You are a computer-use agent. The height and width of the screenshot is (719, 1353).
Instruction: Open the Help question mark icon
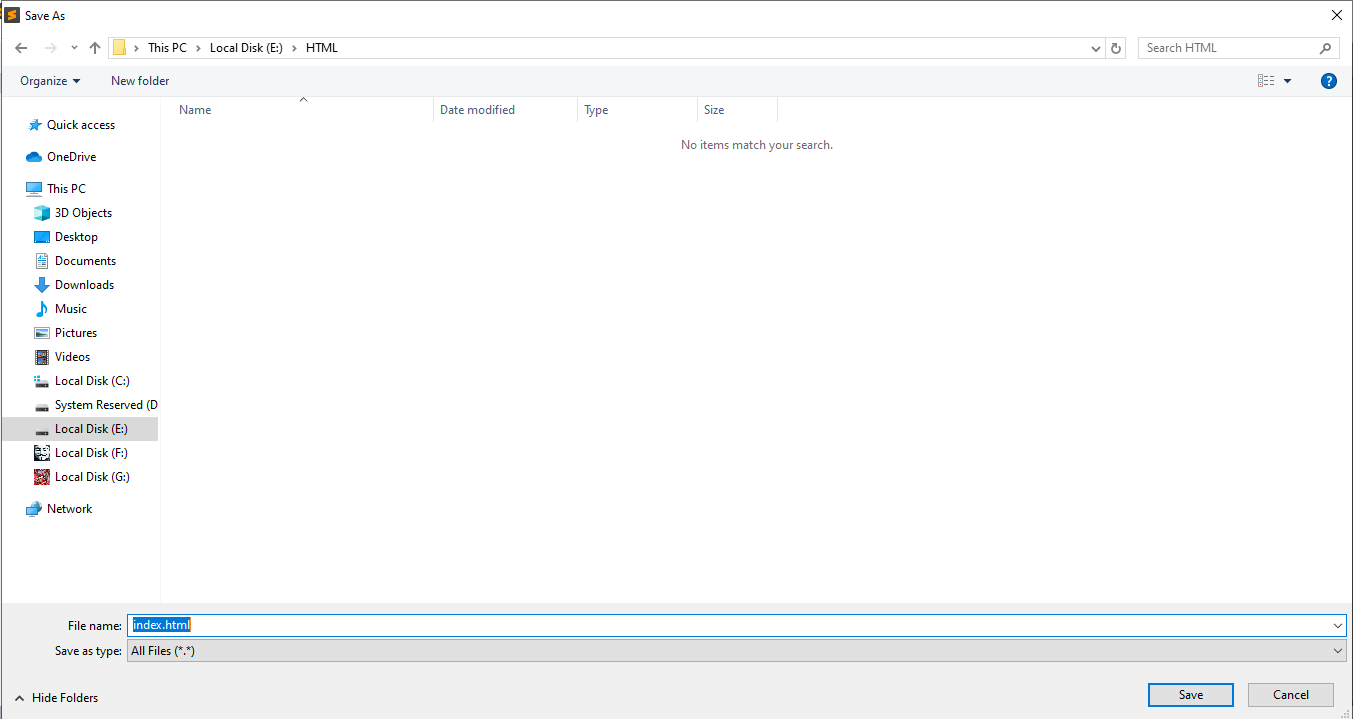tap(1329, 81)
